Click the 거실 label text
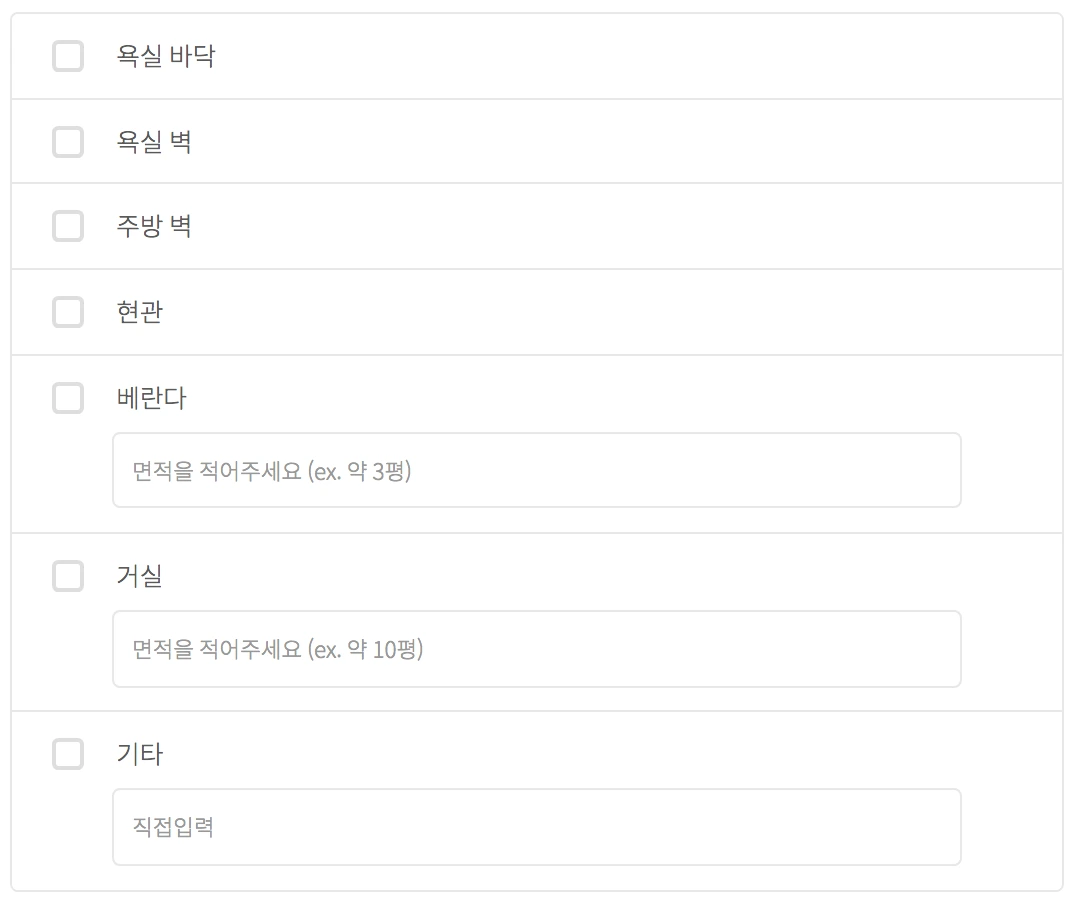This screenshot has height=904, width=1076. (x=137, y=576)
